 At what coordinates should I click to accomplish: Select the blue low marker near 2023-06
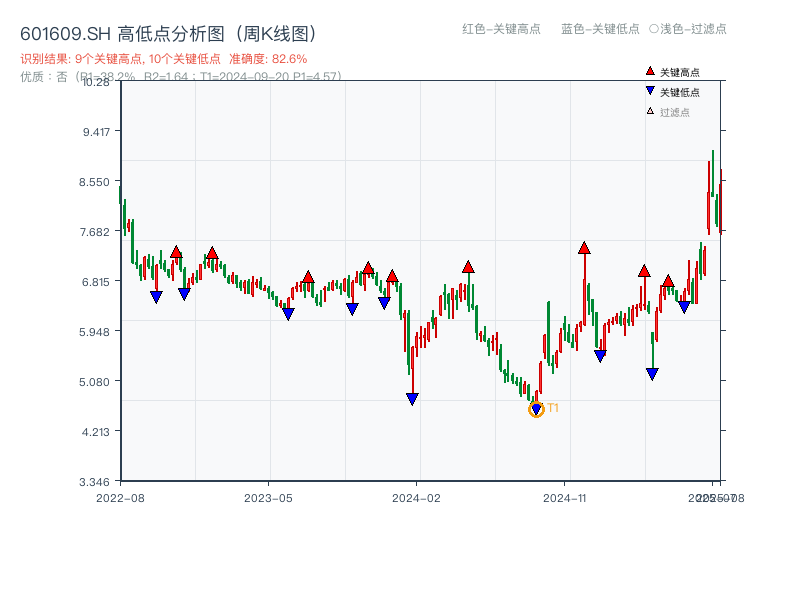click(288, 314)
